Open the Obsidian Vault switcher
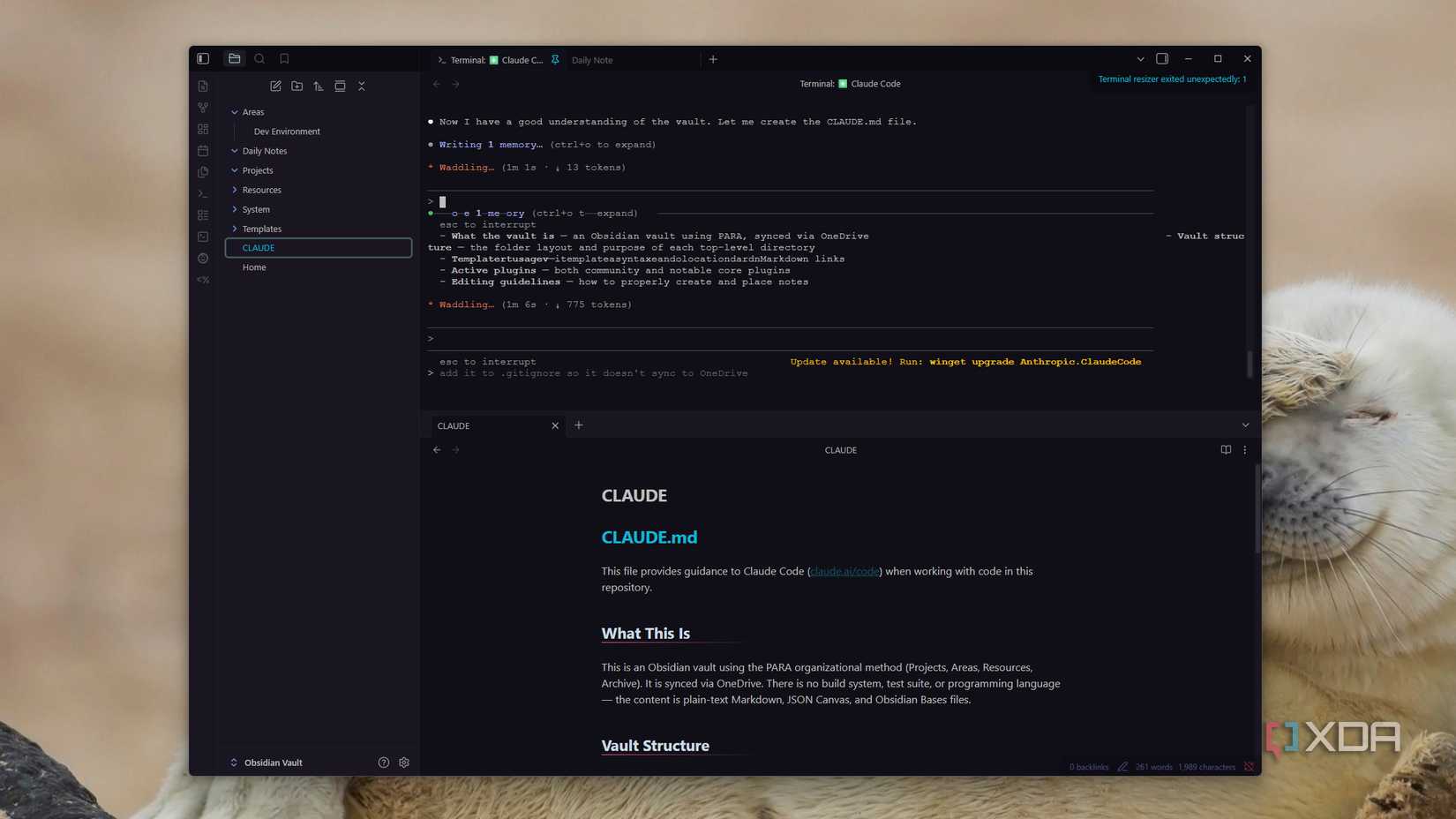The height and width of the screenshot is (819, 1456). 266,763
